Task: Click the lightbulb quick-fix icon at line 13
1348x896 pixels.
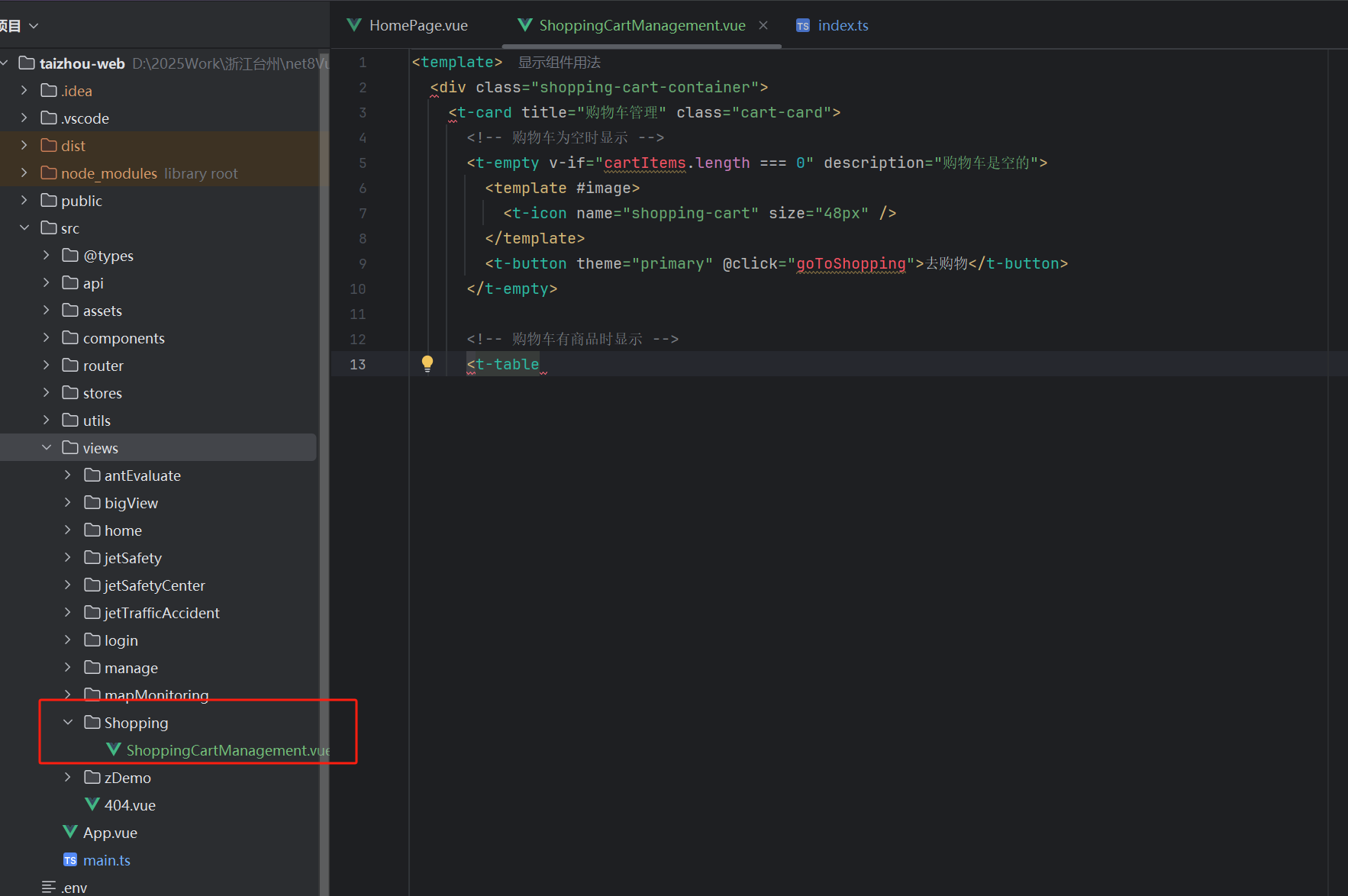Action: click(427, 364)
